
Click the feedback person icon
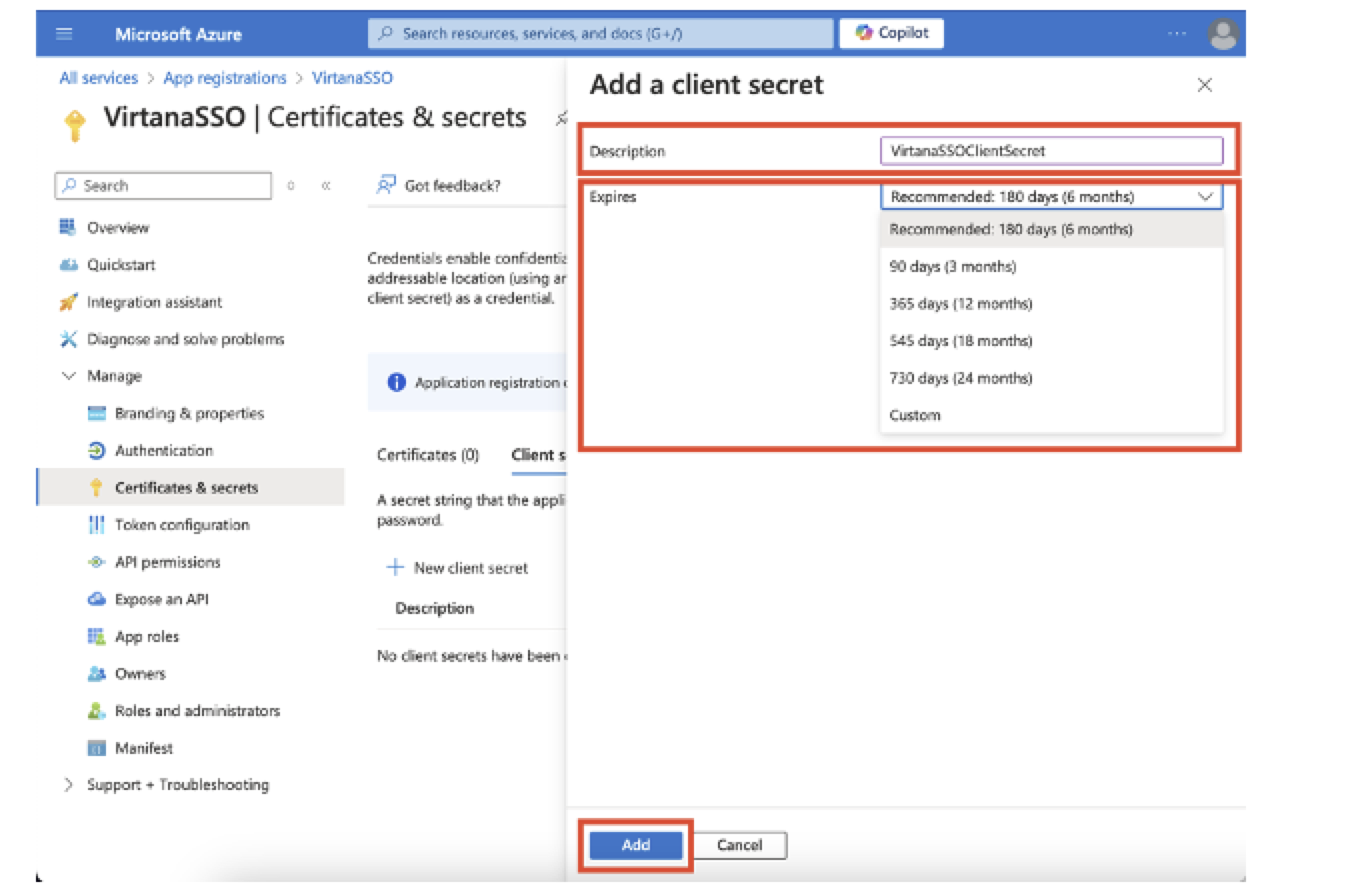(386, 185)
